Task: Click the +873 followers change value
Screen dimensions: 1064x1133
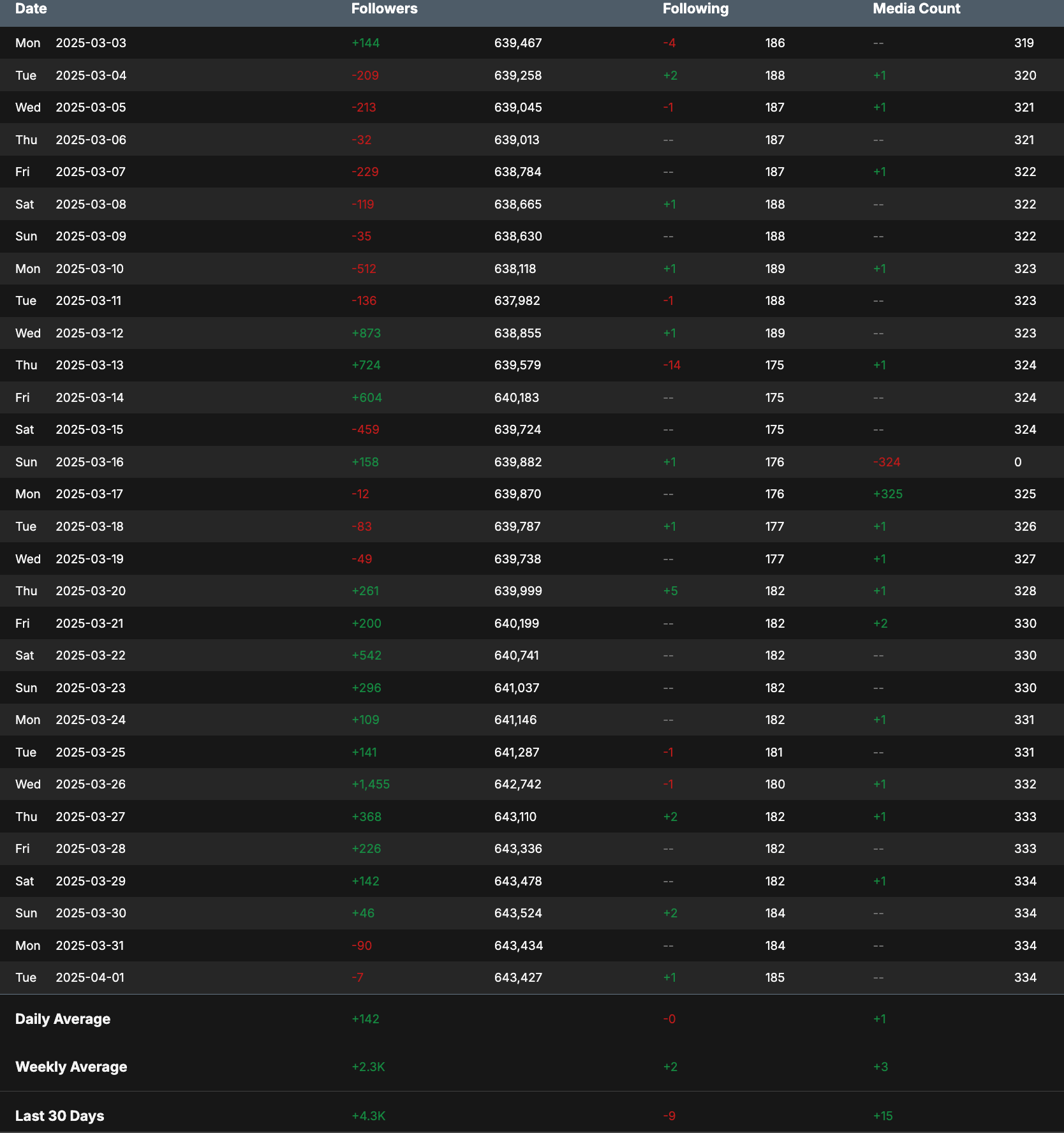Action: pyautogui.click(x=366, y=333)
